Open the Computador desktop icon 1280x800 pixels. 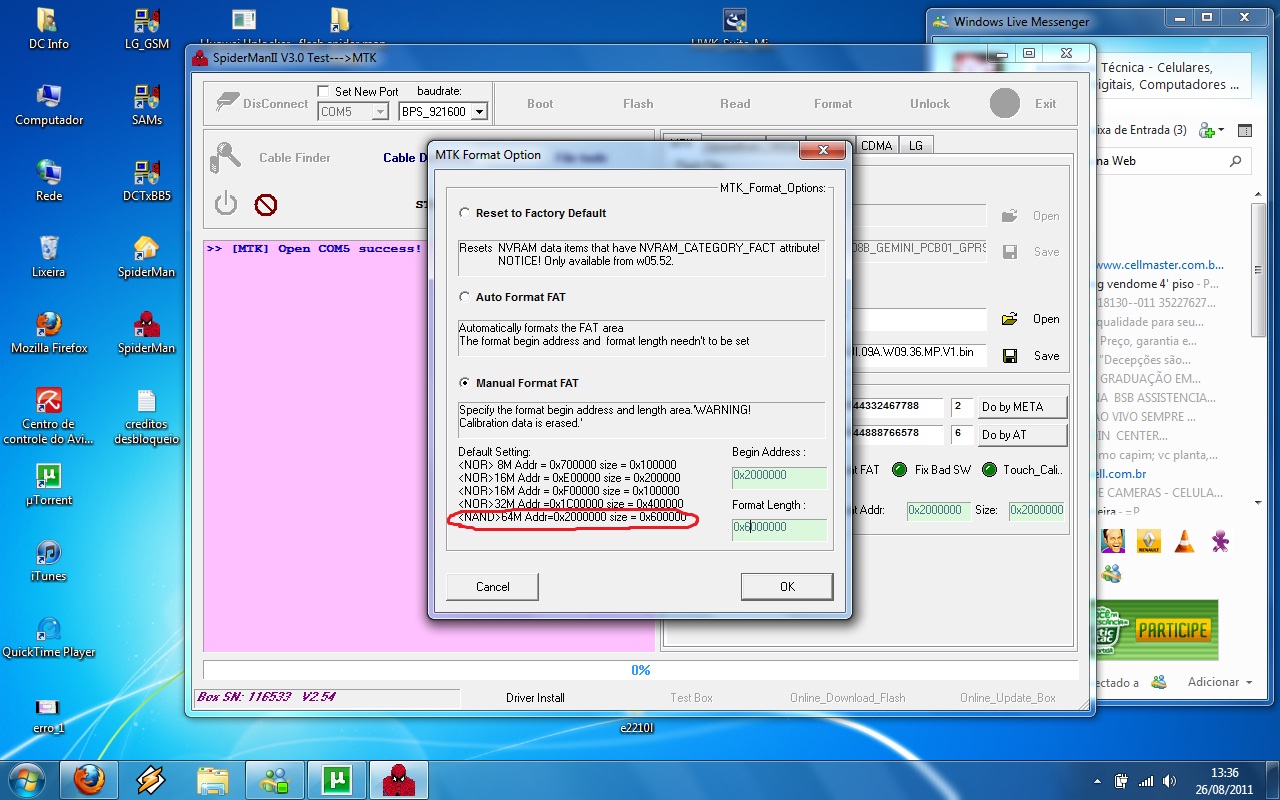click(49, 106)
